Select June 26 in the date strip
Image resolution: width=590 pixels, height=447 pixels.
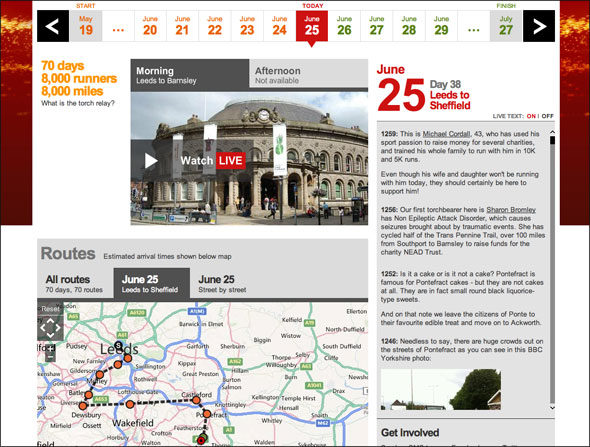point(344,26)
